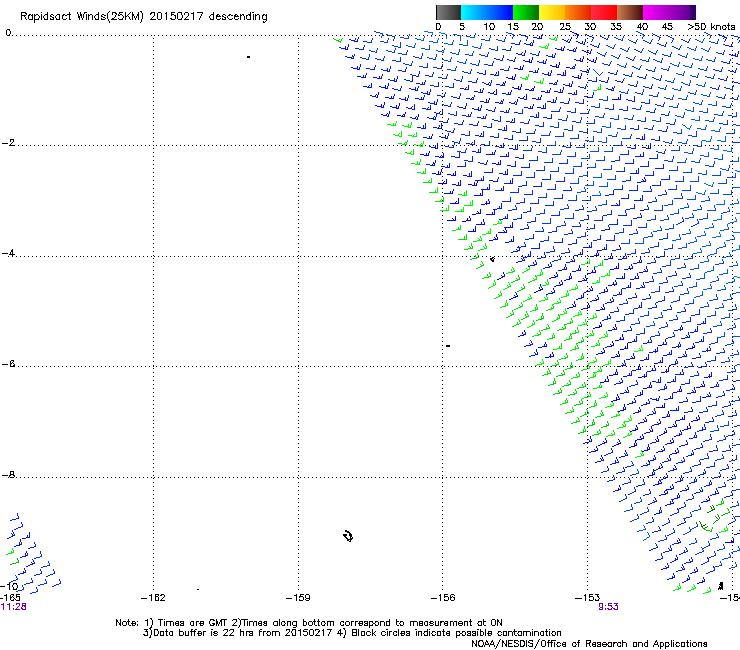This screenshot has width=740, height=650.
Task: Click the Rapidsact Winds(25KM) title text
Action: (x=143, y=17)
